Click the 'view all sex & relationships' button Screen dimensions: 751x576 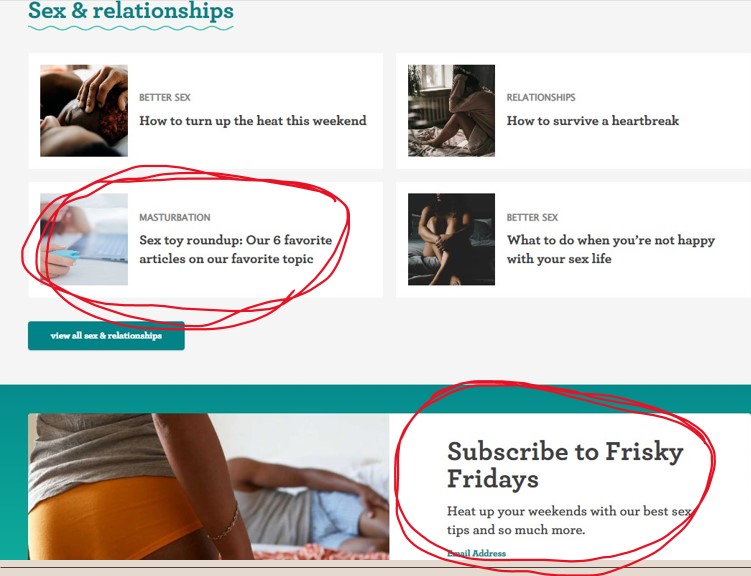(106, 336)
